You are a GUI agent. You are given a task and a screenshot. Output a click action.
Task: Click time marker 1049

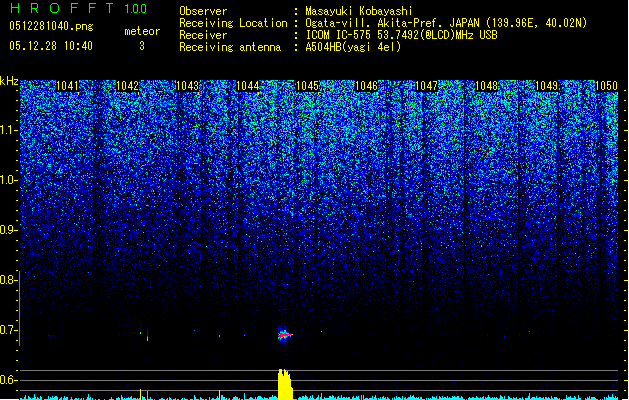pos(546,86)
